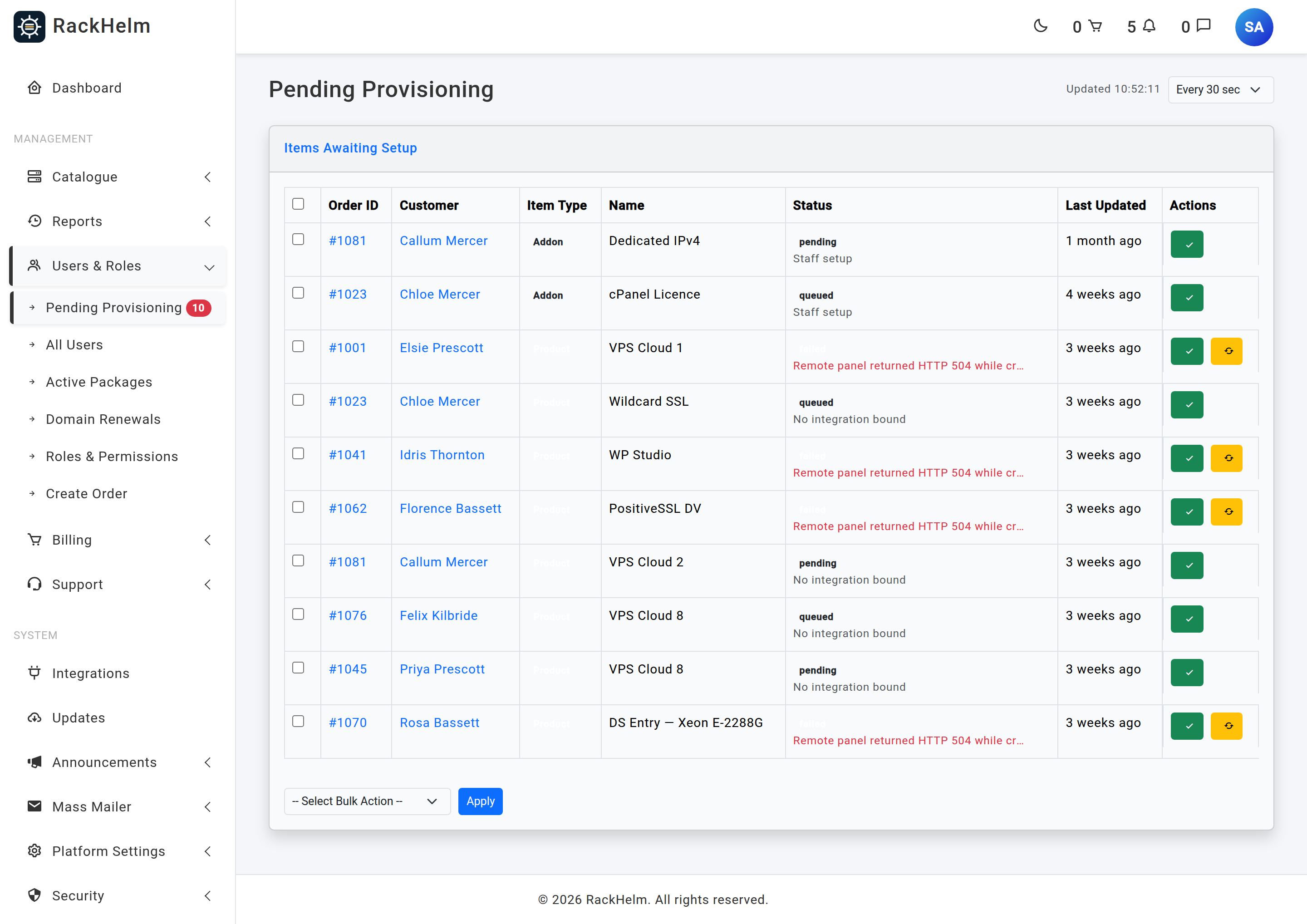Check the WP Studio row checkbox
The height and width of the screenshot is (924, 1307).
pyautogui.click(x=298, y=453)
